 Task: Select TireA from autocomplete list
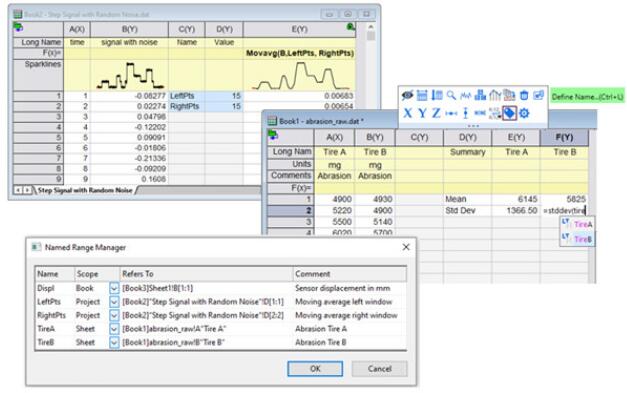click(577, 224)
